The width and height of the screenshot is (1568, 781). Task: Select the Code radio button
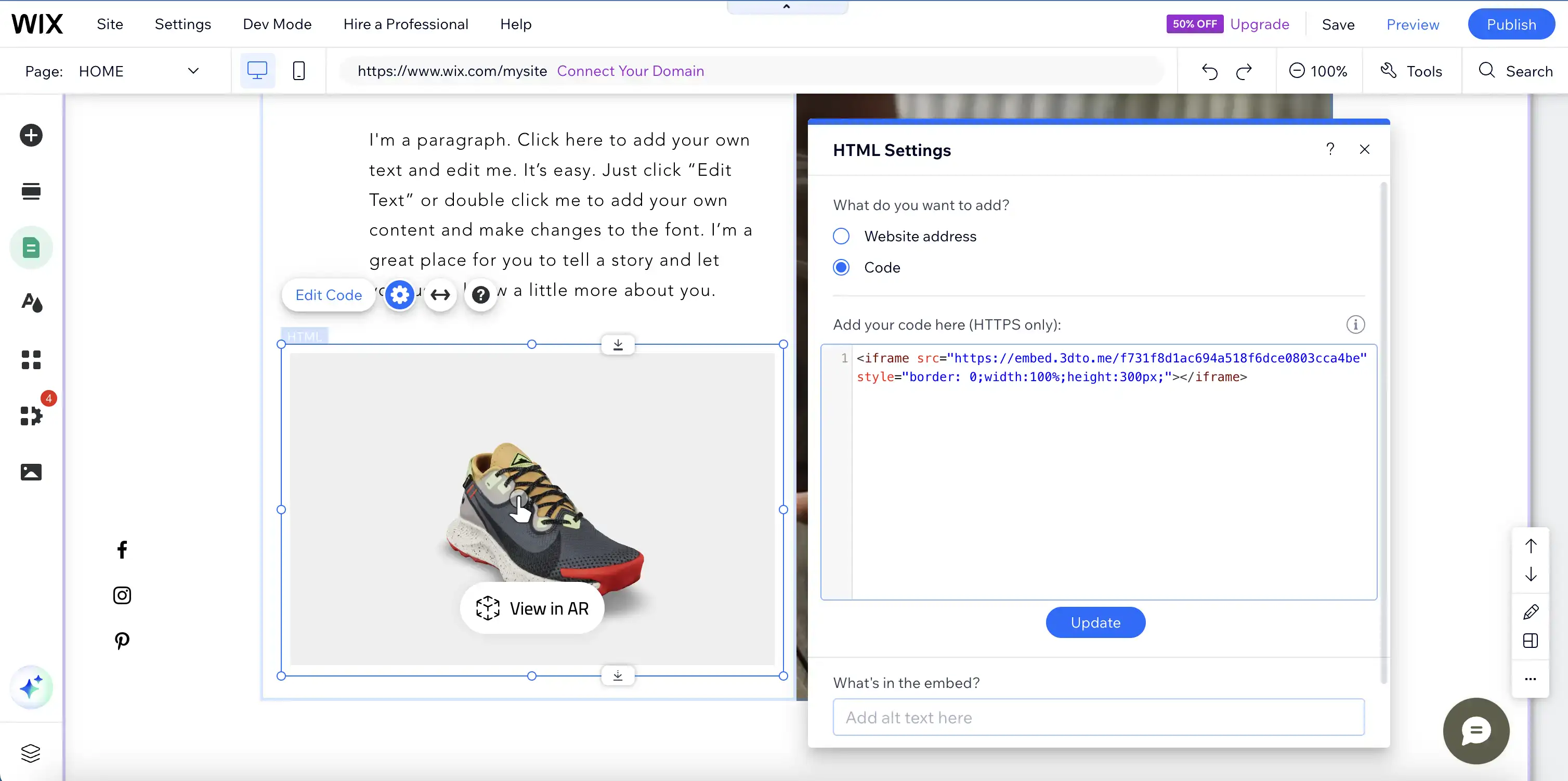click(x=842, y=267)
